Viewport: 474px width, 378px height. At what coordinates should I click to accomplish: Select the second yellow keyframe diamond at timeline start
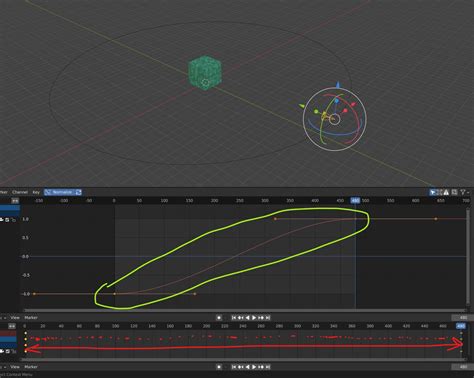point(26,339)
